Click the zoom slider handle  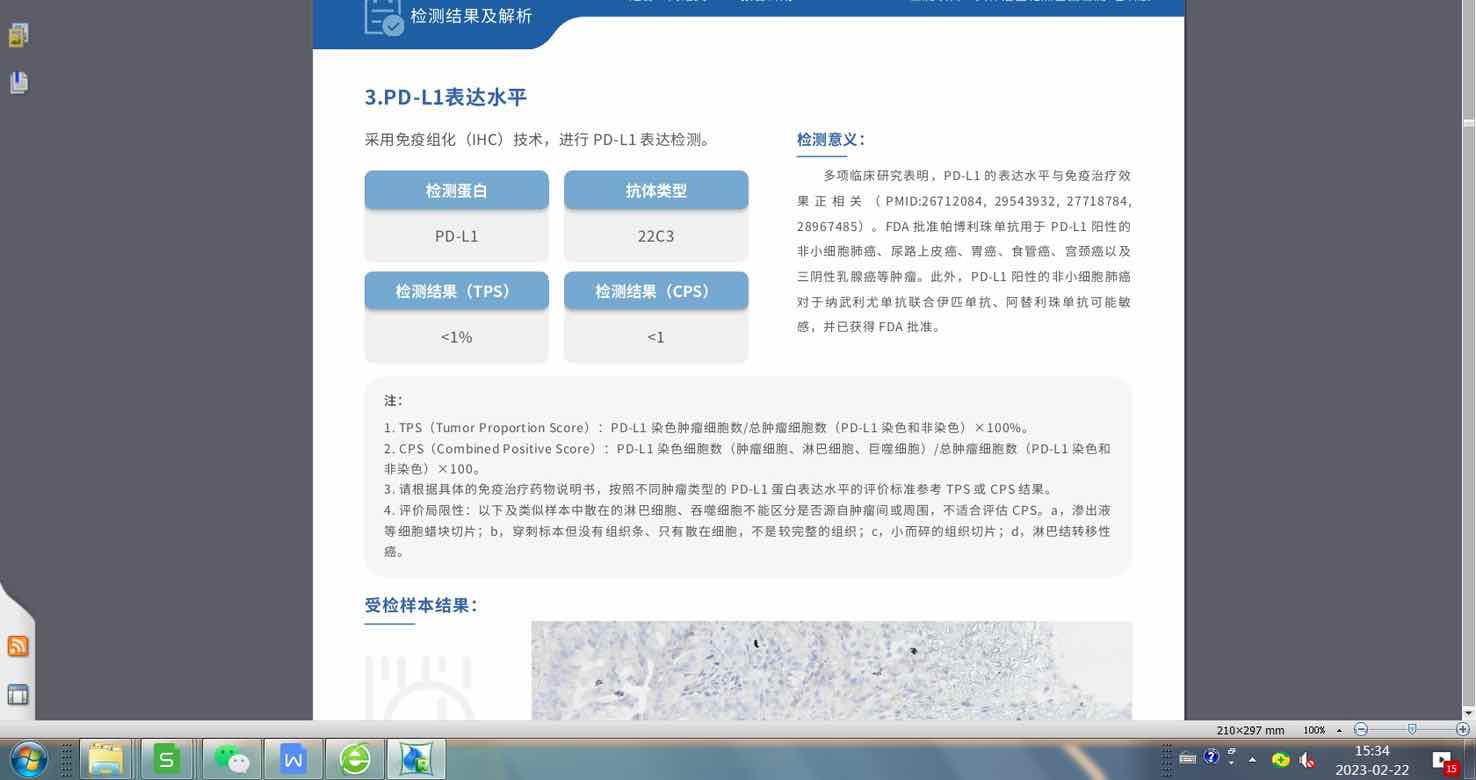click(1412, 730)
